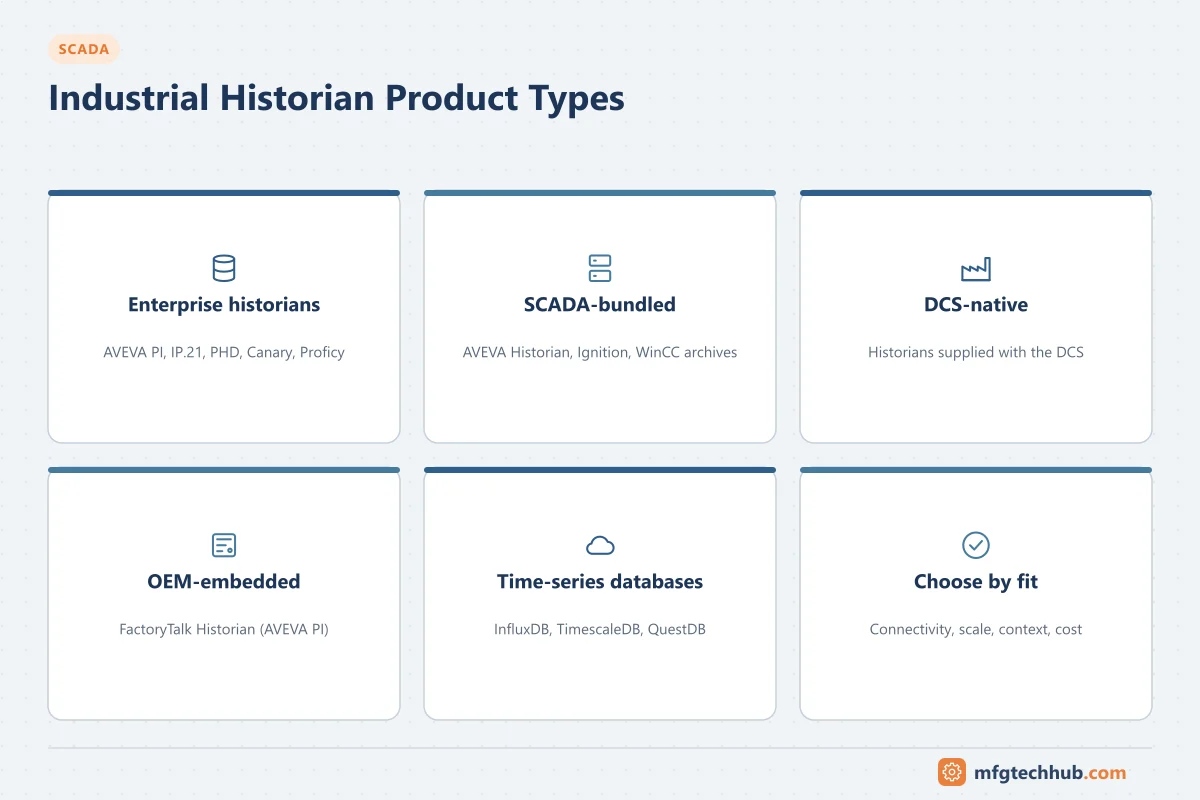The image size is (1200, 800).
Task: Select the OEM-embedded title
Action: (x=224, y=581)
